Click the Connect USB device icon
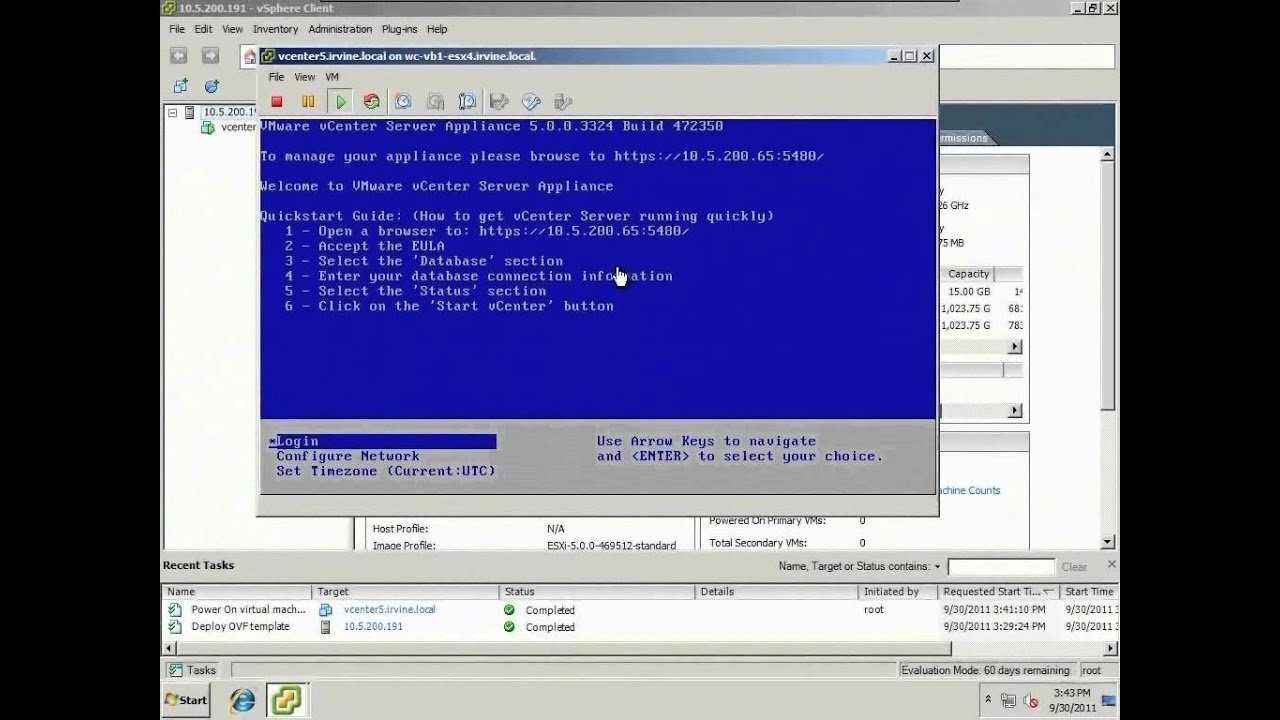The height and width of the screenshot is (720, 1280). [x=563, y=102]
